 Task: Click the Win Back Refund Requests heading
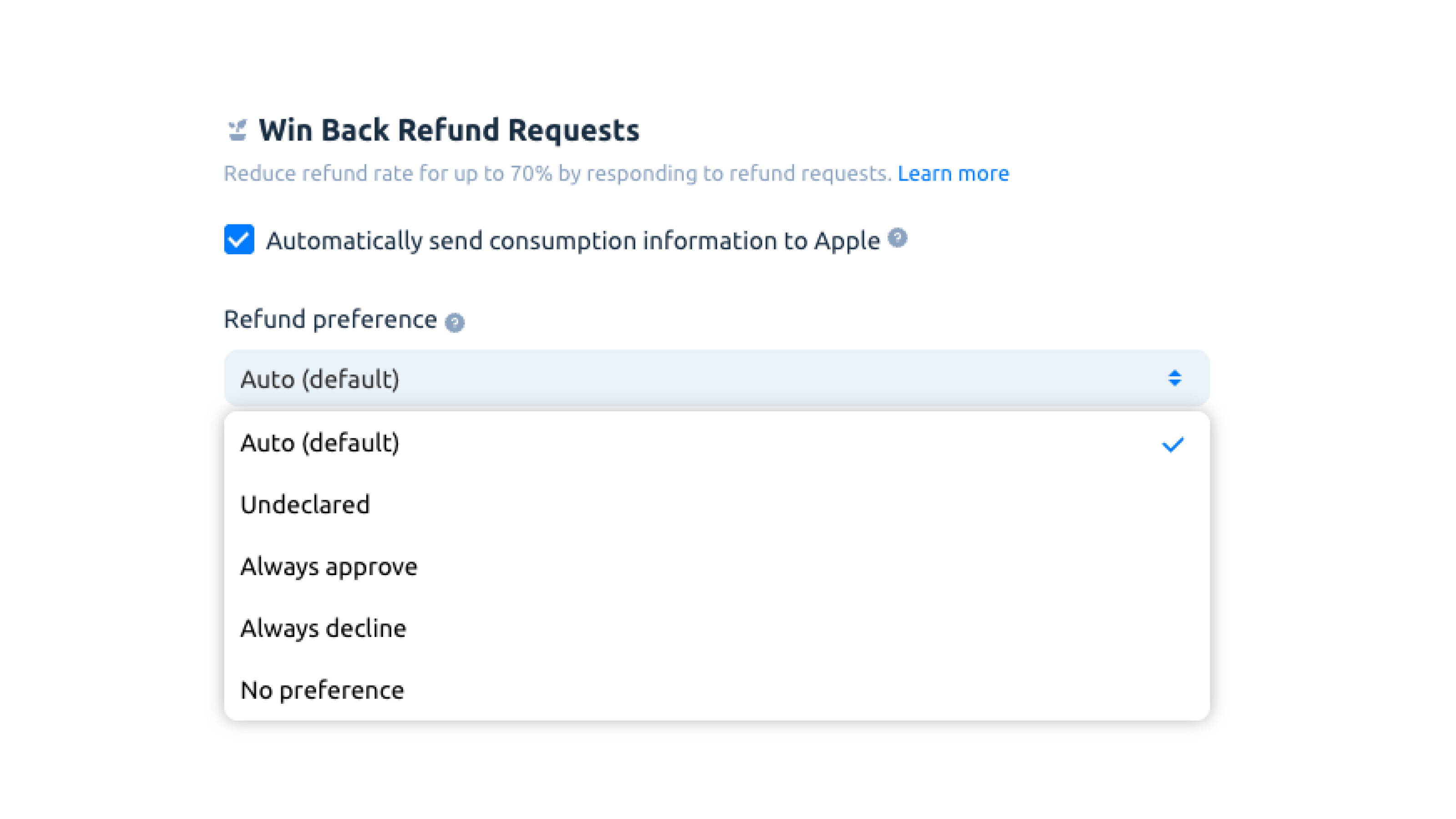449,130
